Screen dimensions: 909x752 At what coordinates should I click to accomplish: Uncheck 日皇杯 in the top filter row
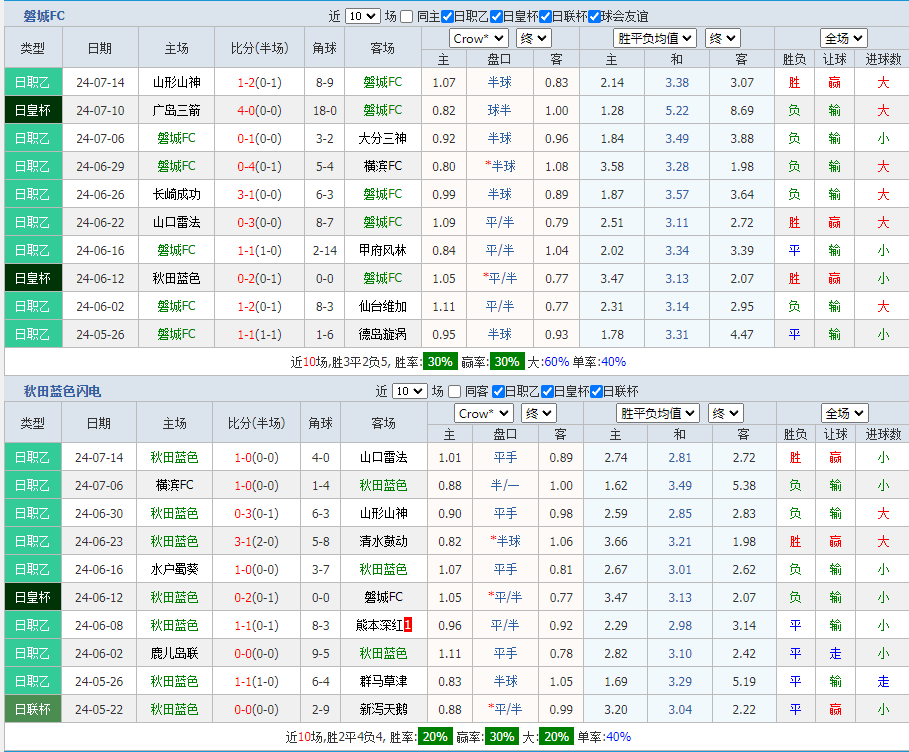495,15
